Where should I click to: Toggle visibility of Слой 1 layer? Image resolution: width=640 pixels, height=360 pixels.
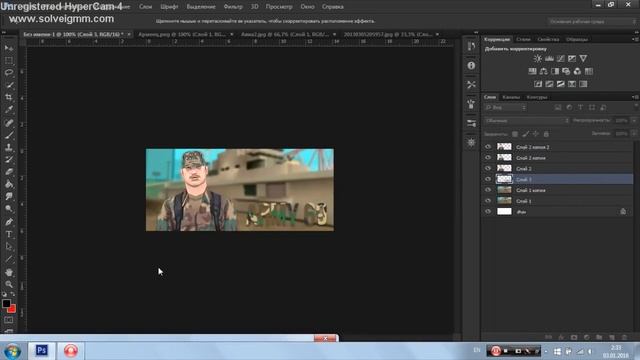pos(488,201)
